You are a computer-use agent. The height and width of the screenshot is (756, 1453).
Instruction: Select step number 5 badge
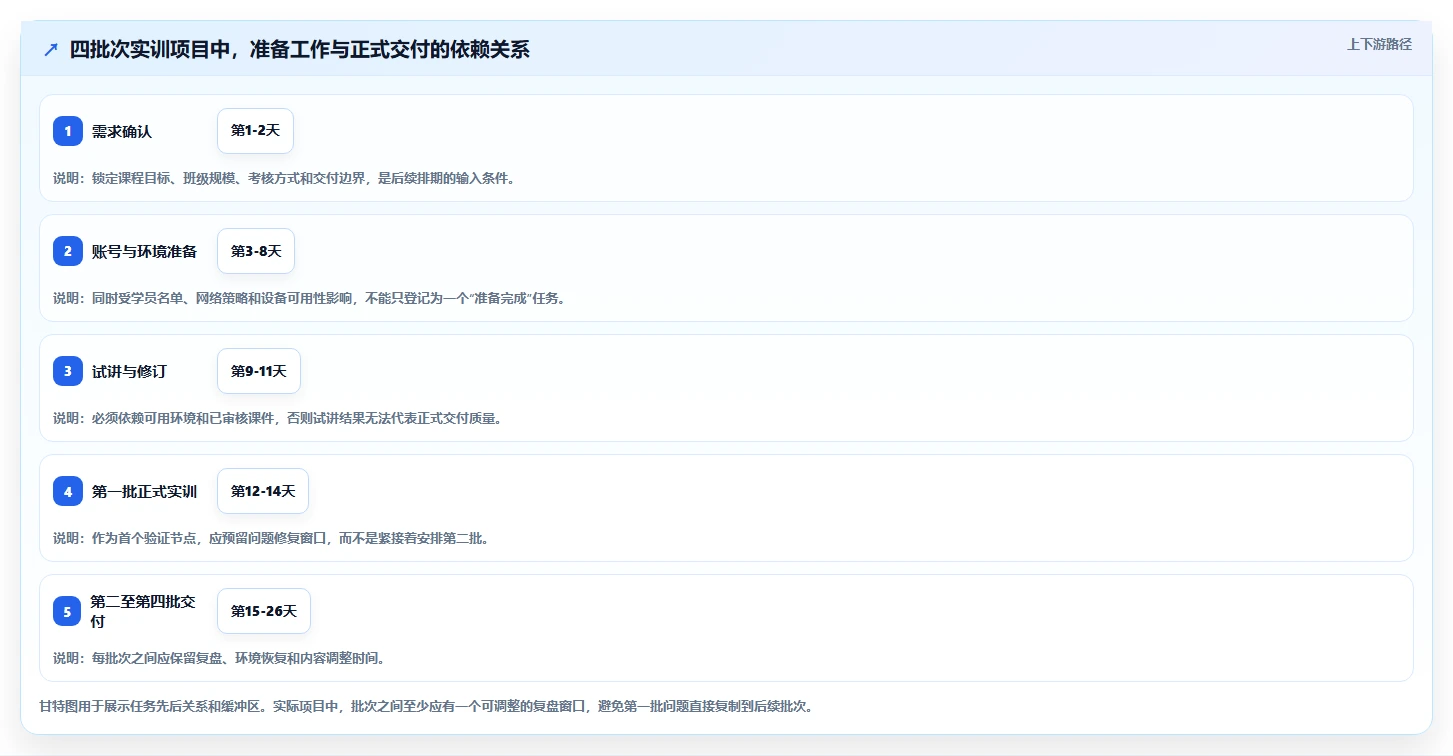[68, 611]
